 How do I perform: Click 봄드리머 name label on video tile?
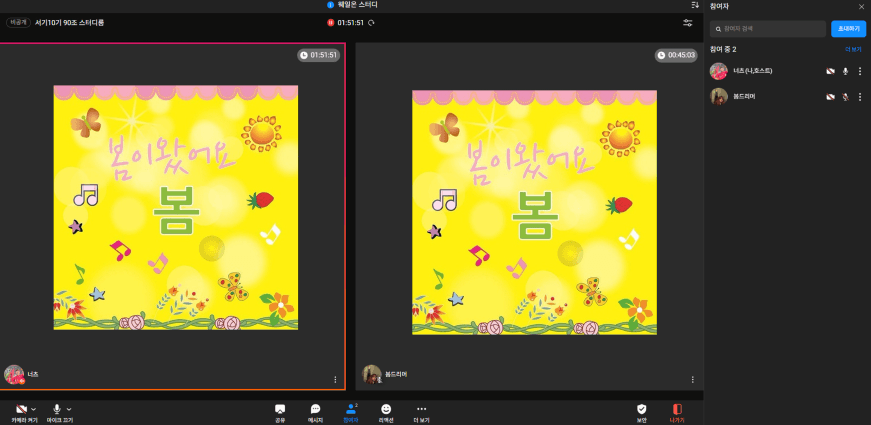pyautogui.click(x=396, y=374)
